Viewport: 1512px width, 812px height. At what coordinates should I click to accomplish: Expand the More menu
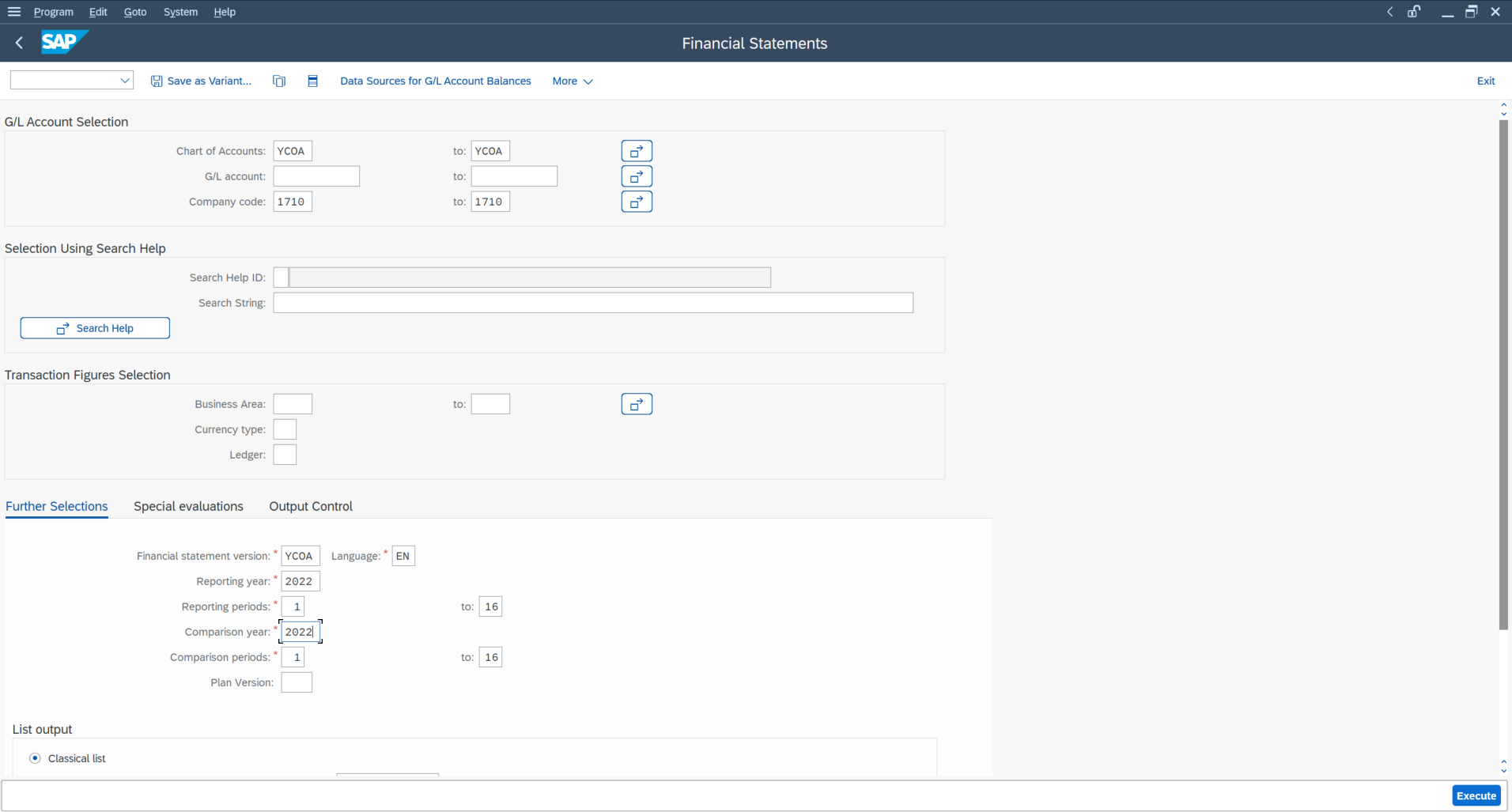[x=571, y=81]
